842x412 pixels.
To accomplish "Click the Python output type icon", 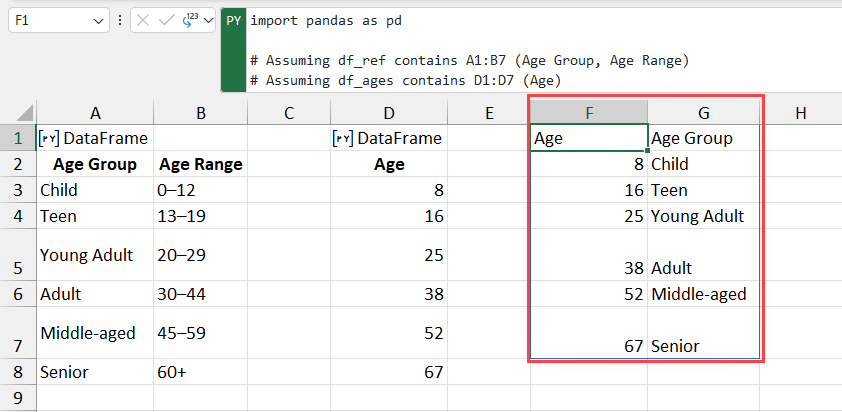I will 190,21.
